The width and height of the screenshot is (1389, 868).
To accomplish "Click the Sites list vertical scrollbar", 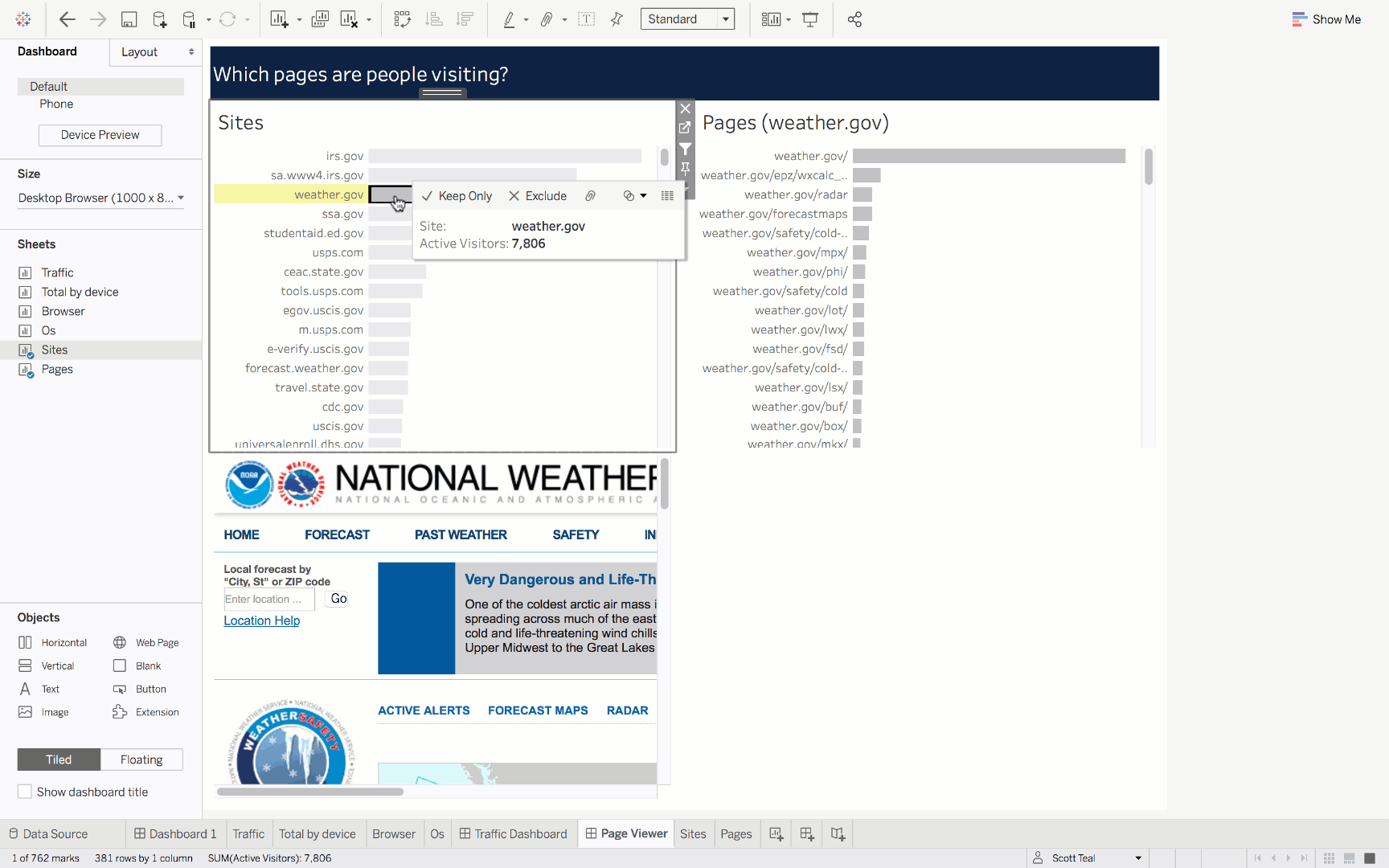I will (665, 157).
